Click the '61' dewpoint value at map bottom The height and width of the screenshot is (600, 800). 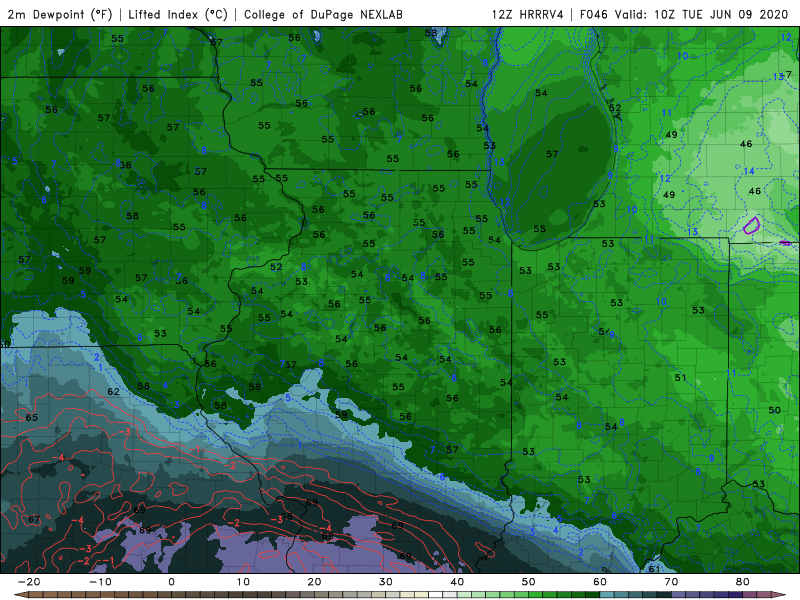(x=654, y=569)
